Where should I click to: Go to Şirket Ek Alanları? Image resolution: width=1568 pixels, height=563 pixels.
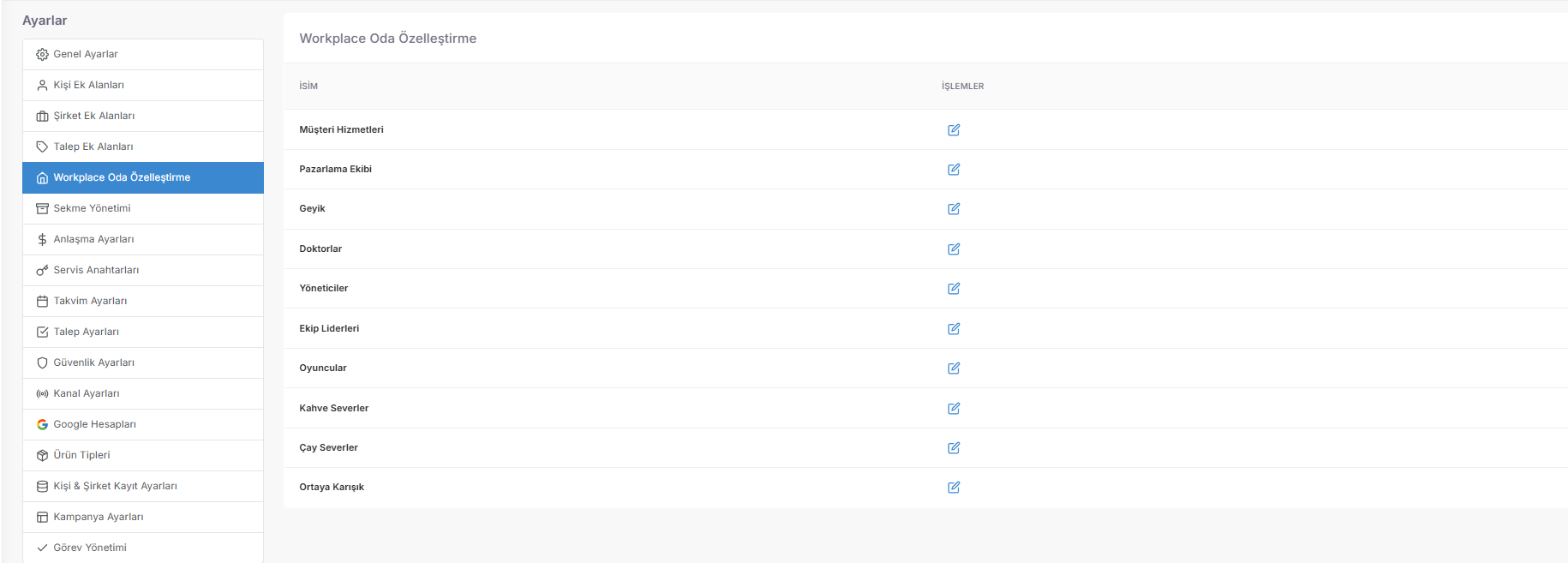pos(143,116)
